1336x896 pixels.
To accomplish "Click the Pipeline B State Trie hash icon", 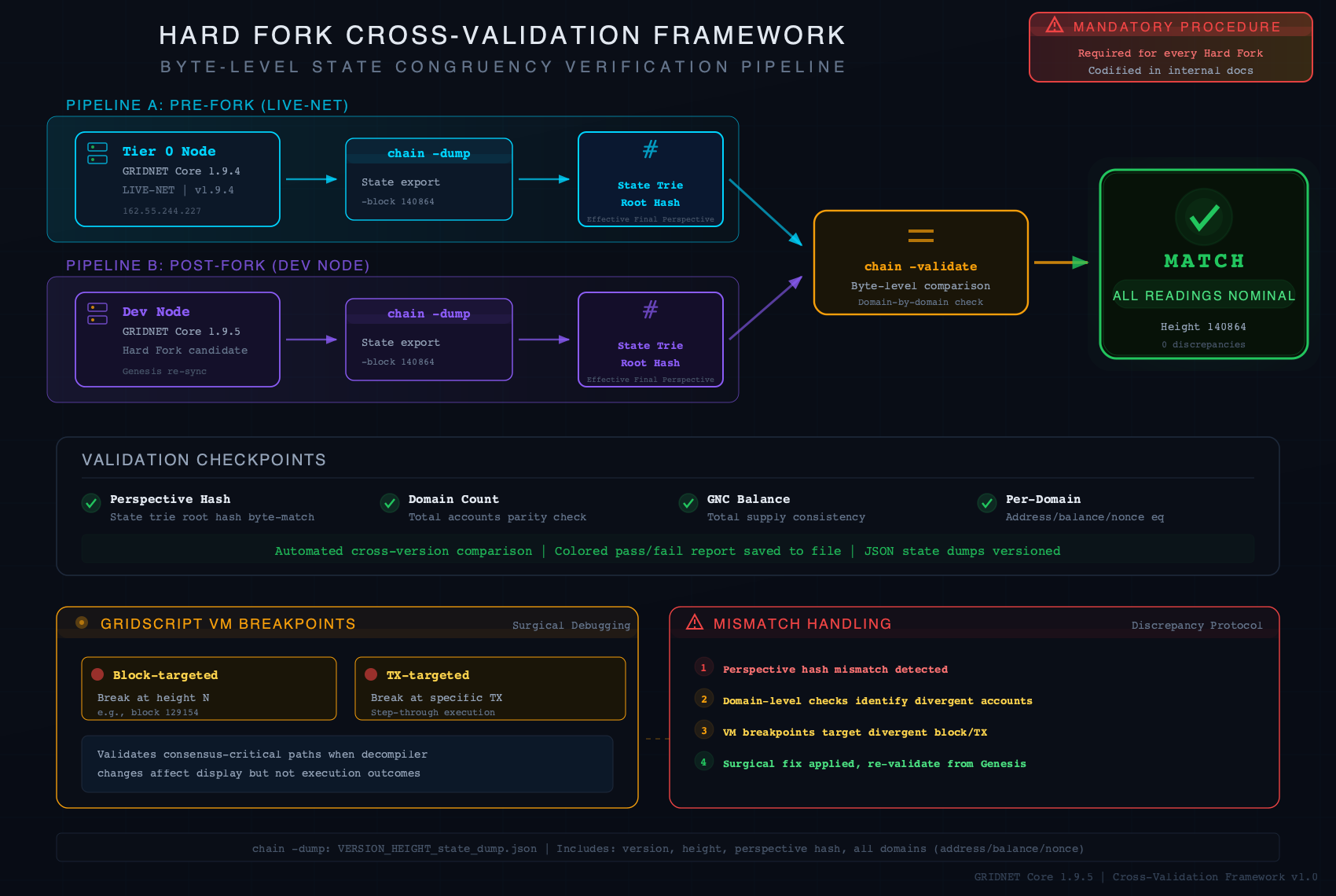I will [651, 310].
